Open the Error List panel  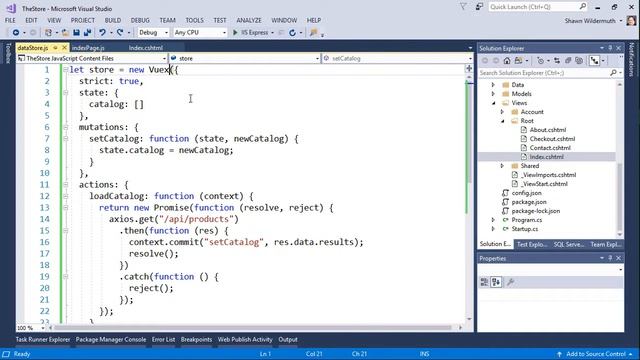[x=163, y=340]
